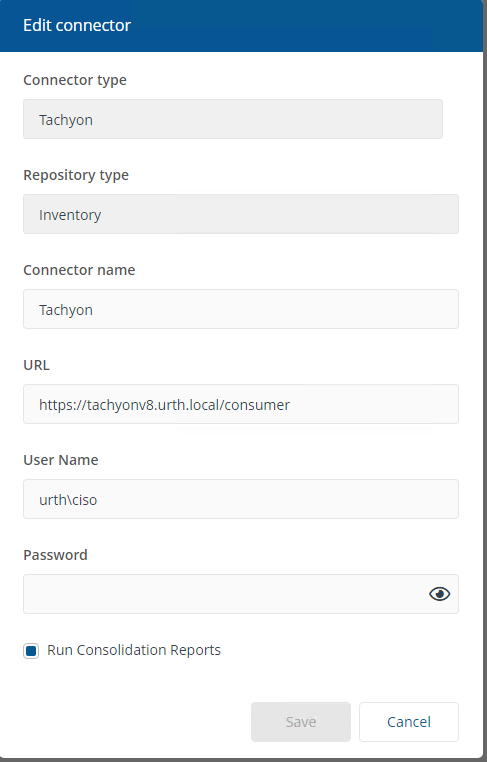
Task: Click into the URL input field
Action: 241,404
